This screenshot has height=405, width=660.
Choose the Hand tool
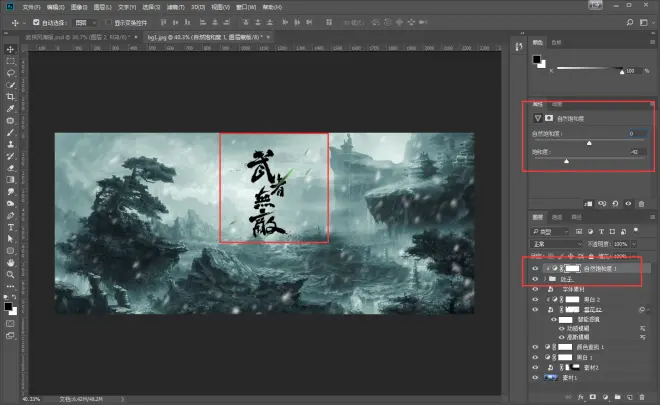point(11,263)
